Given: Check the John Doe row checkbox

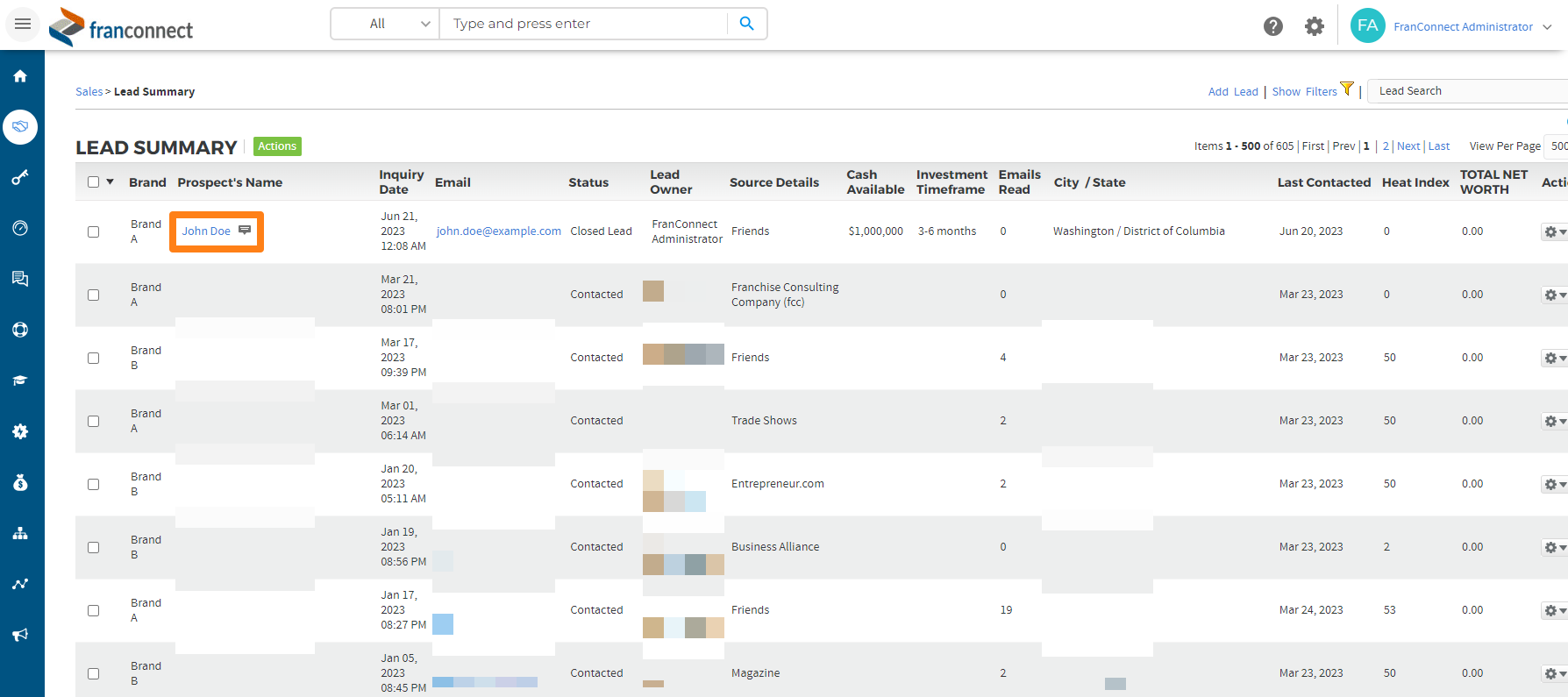Looking at the screenshot, I should (94, 231).
